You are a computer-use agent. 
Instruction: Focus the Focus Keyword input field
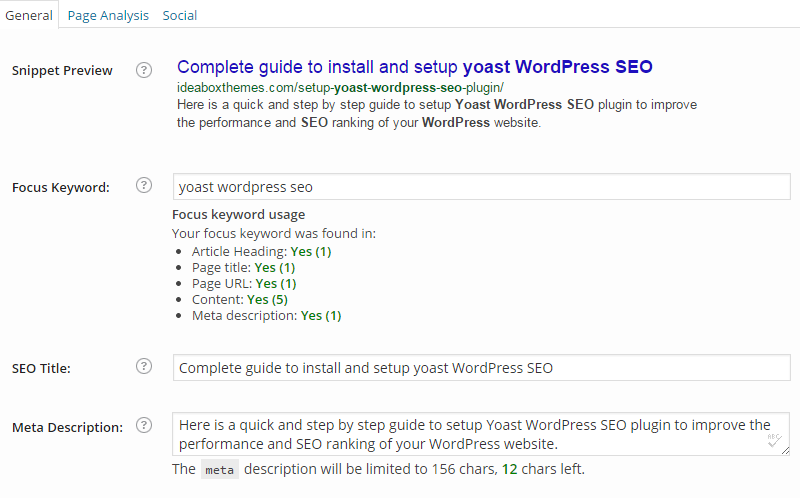coord(482,187)
